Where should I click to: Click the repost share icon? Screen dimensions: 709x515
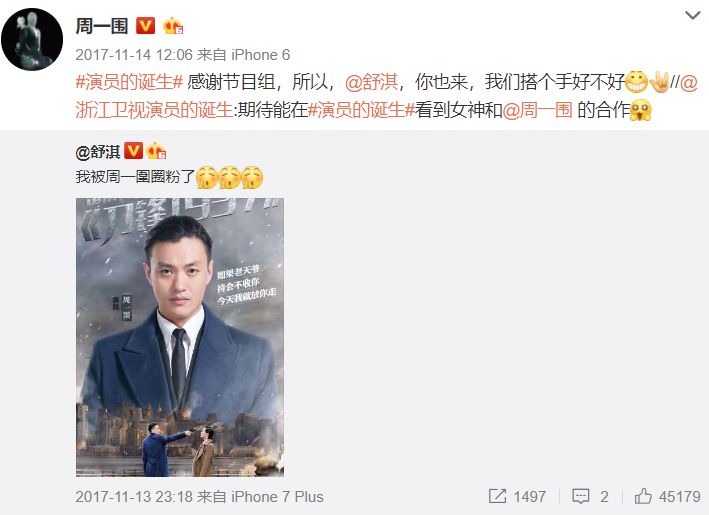point(497,496)
